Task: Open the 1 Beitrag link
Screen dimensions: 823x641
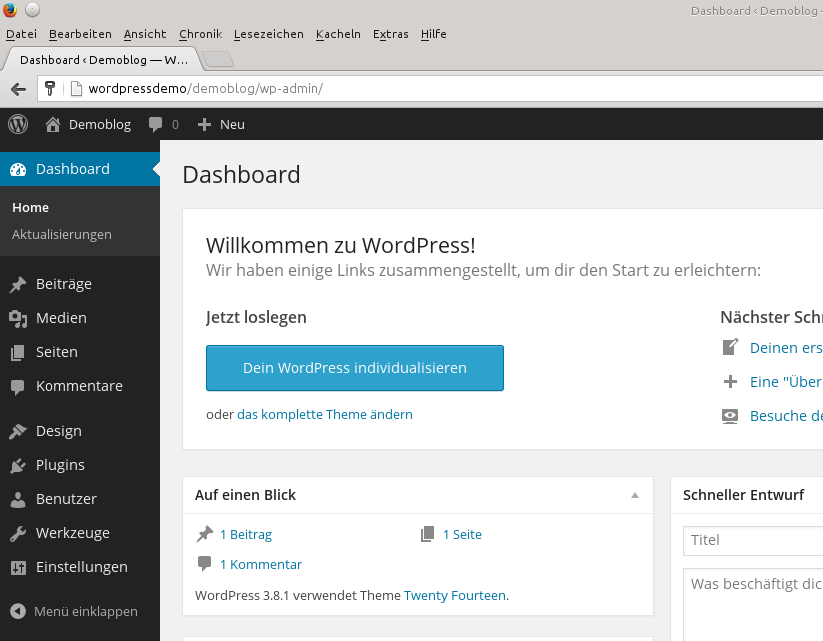Action: click(x=246, y=534)
